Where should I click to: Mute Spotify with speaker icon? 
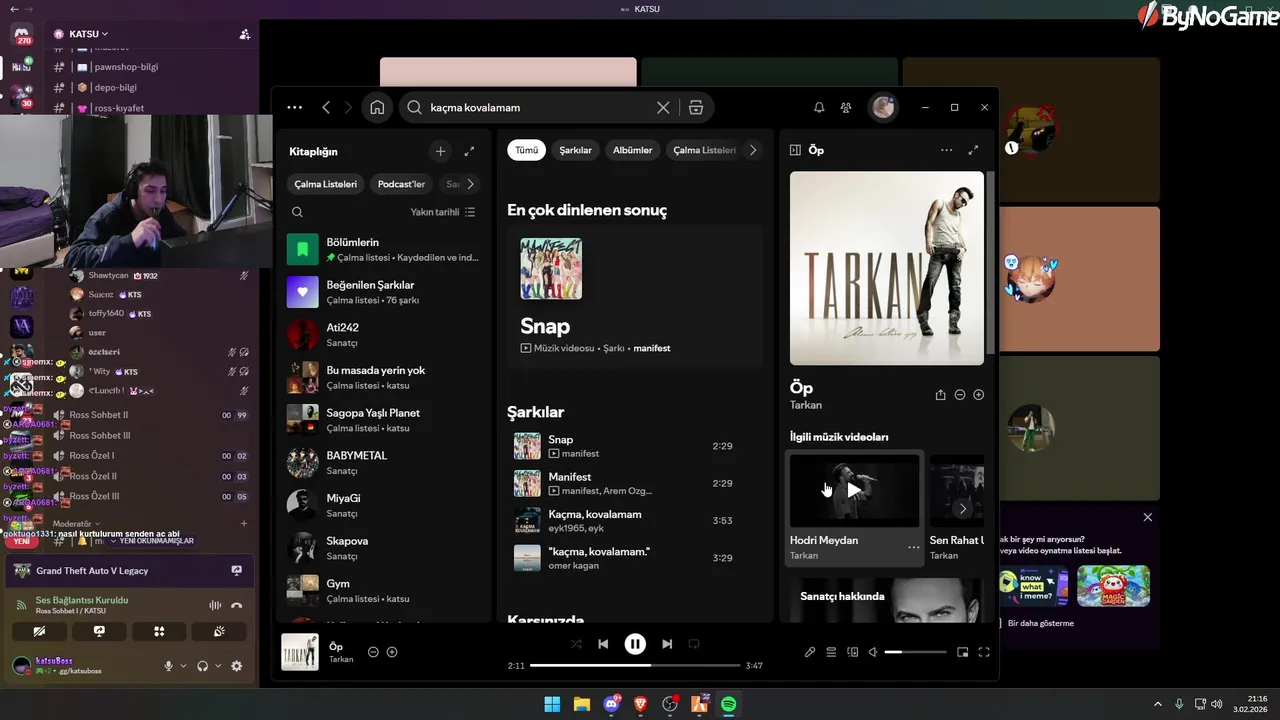pos(873,652)
